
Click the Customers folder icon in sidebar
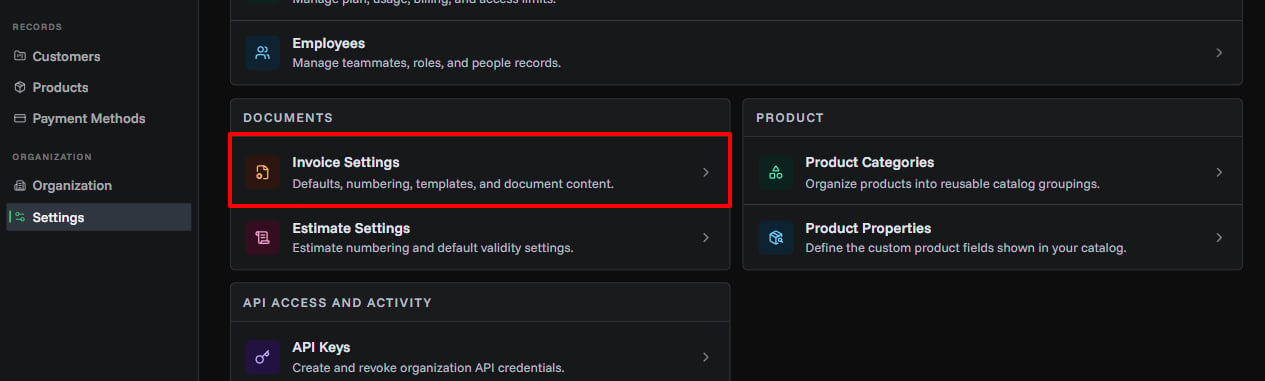[x=20, y=56]
